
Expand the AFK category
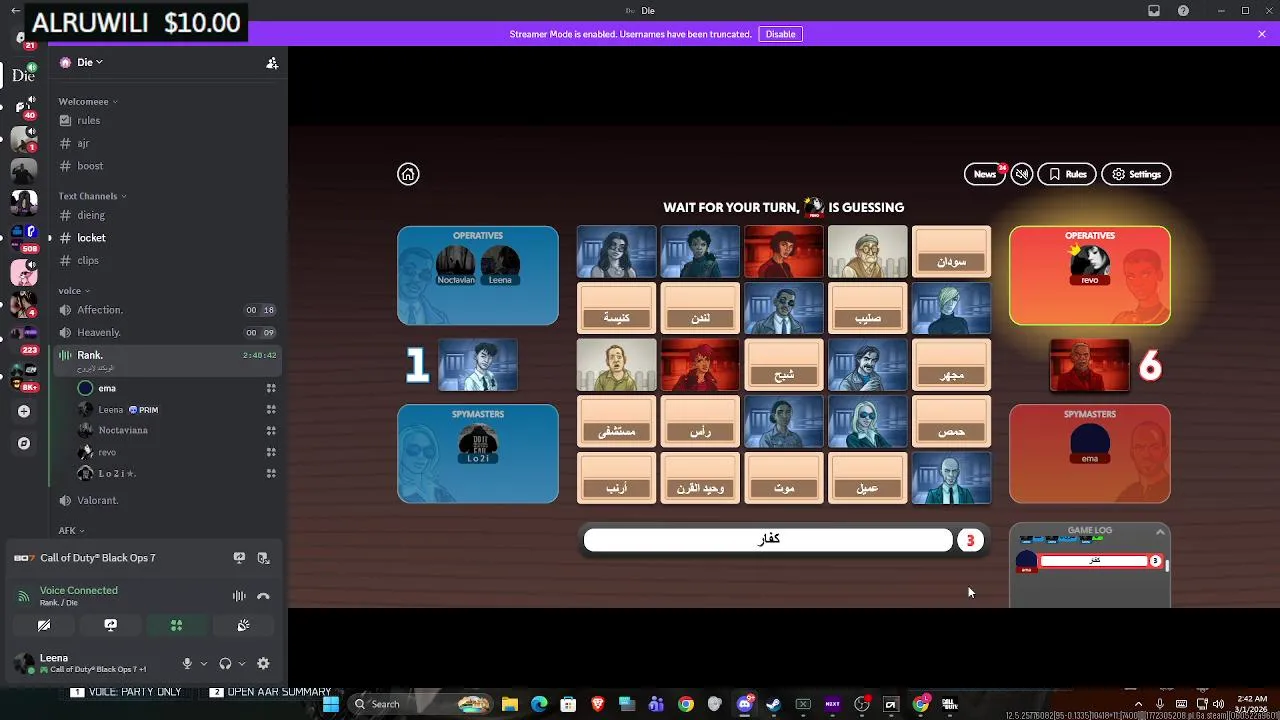coord(71,531)
